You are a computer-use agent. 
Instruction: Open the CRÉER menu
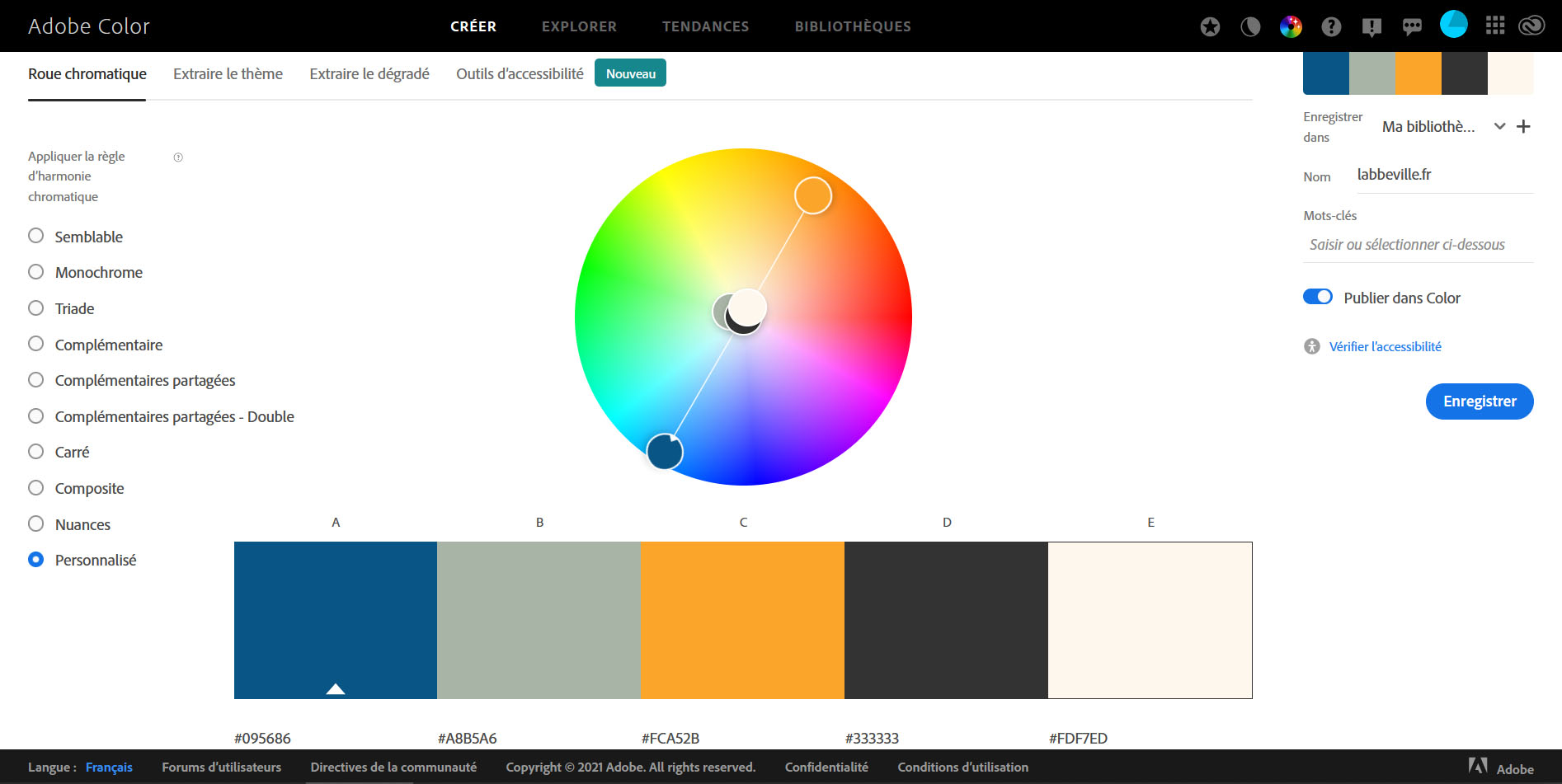pyautogui.click(x=473, y=26)
